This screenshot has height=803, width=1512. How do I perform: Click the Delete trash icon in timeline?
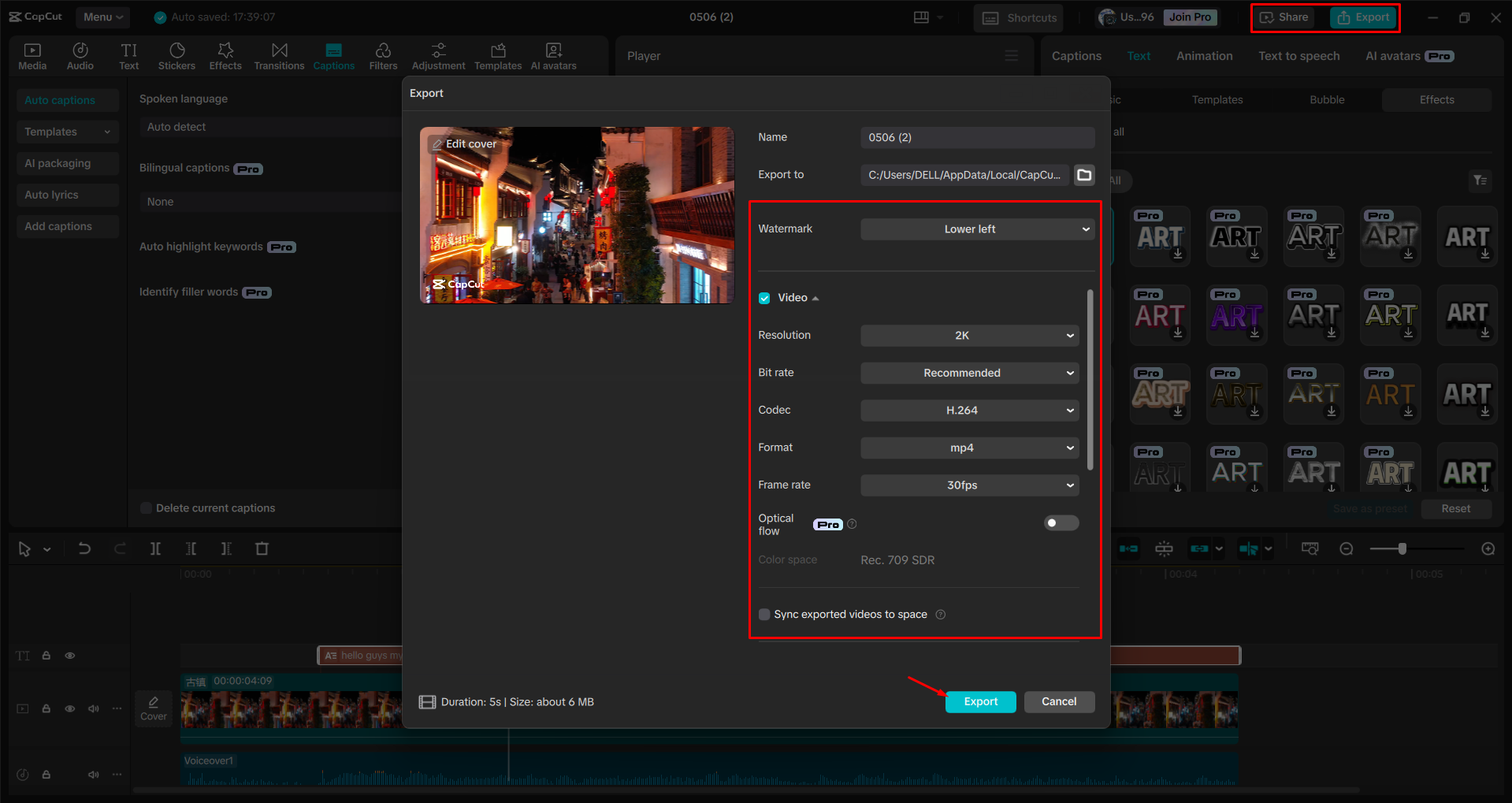(262, 548)
